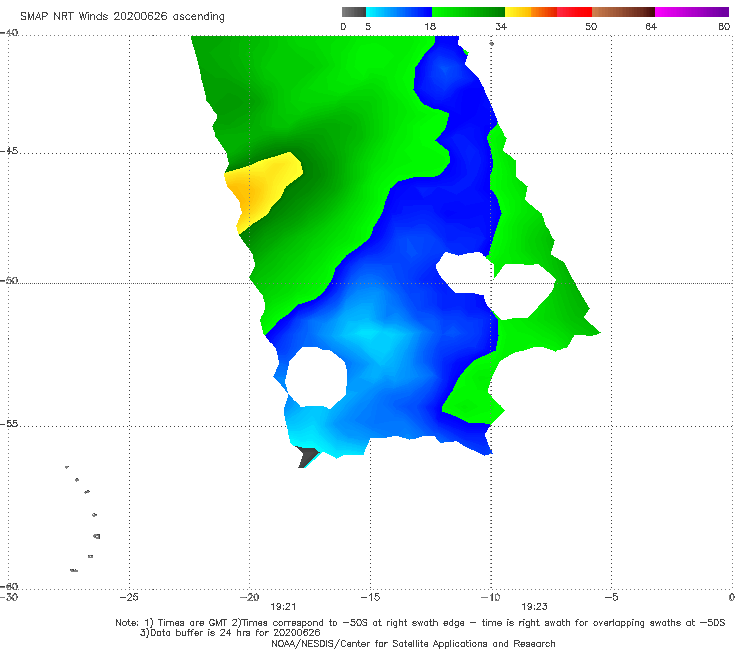Click the title "SMAP NRT Winds 20200626 ascending"

122,17
